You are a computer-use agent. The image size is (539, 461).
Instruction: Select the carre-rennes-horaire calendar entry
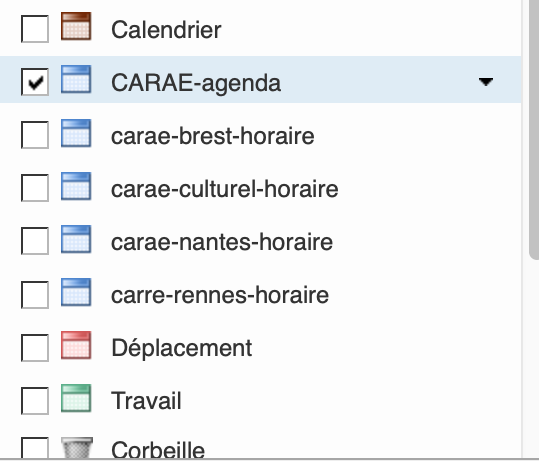coord(261,295)
